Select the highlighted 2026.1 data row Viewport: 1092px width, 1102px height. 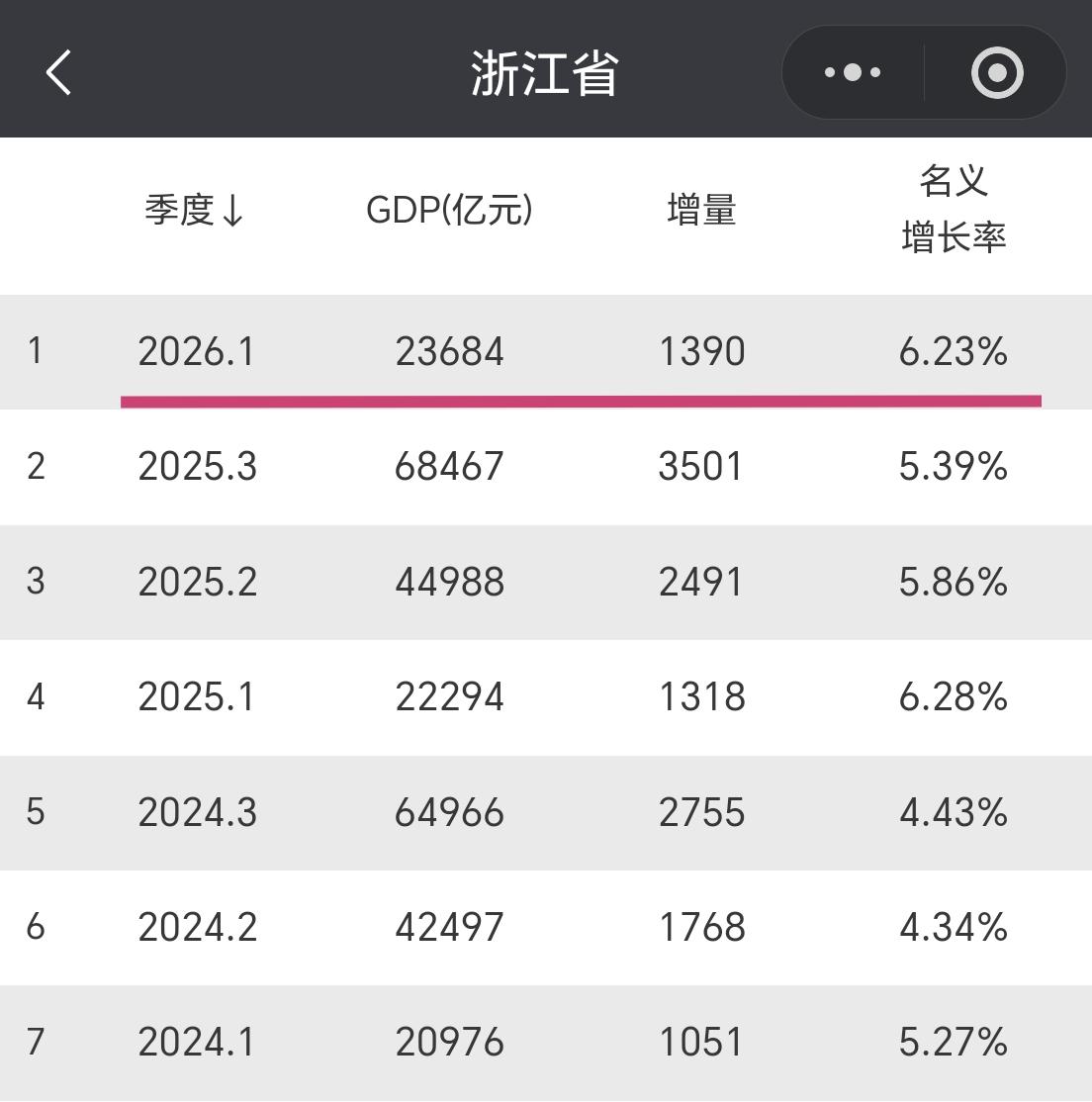(544, 352)
